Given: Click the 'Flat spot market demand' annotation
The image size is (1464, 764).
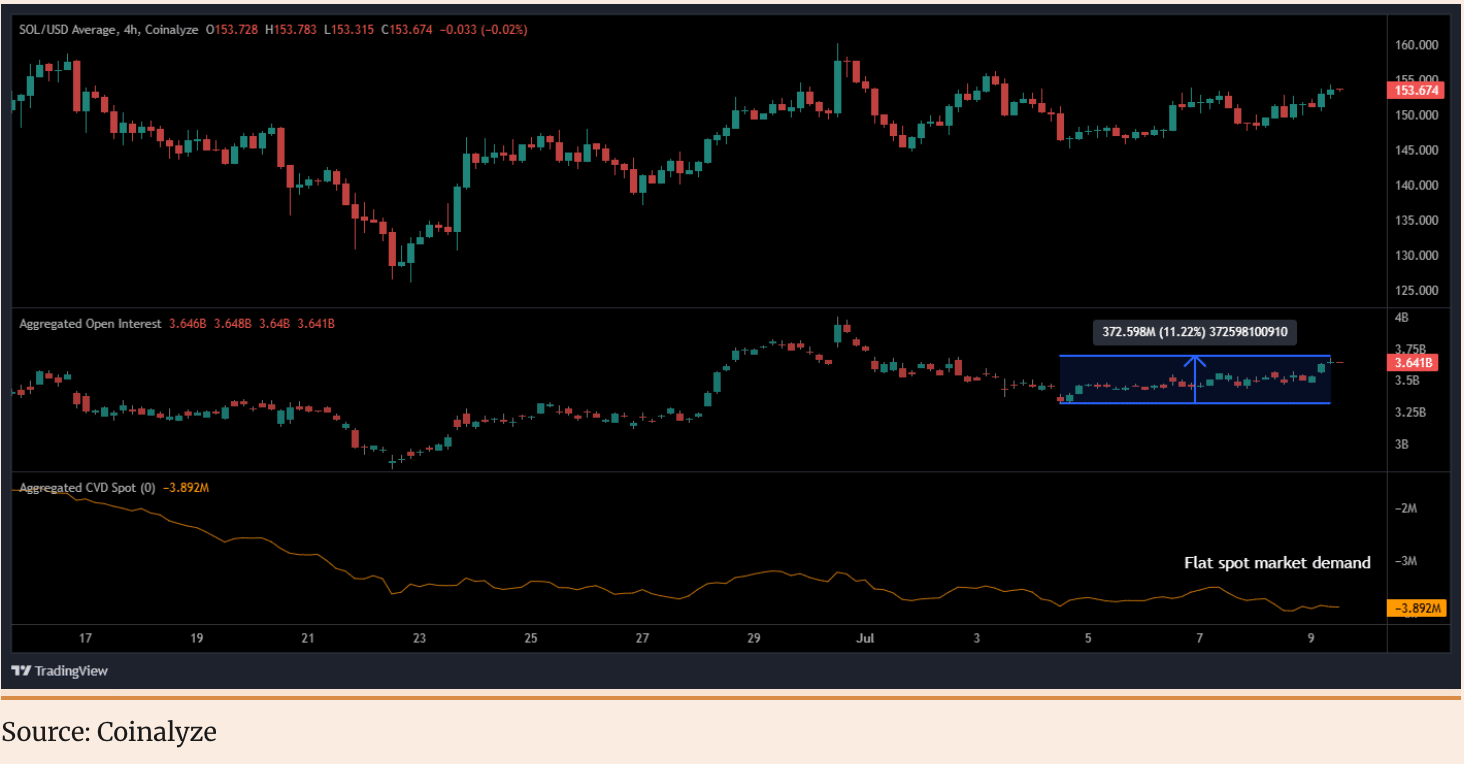Looking at the screenshot, I should 1277,563.
